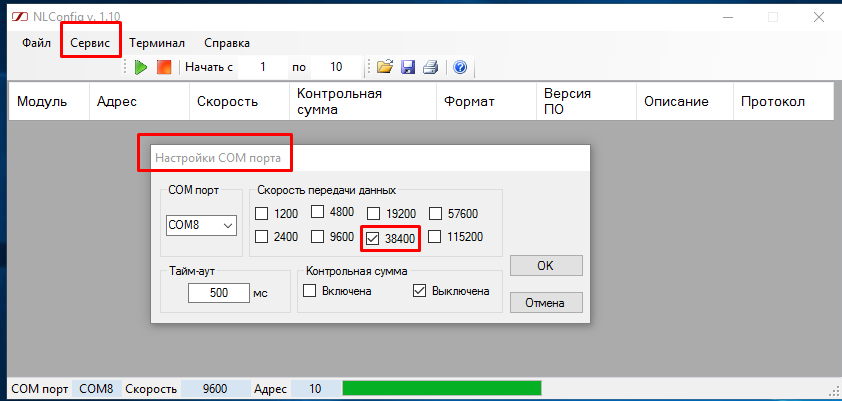
Task: Uncheck the 38400 baud rate box
Action: [373, 239]
